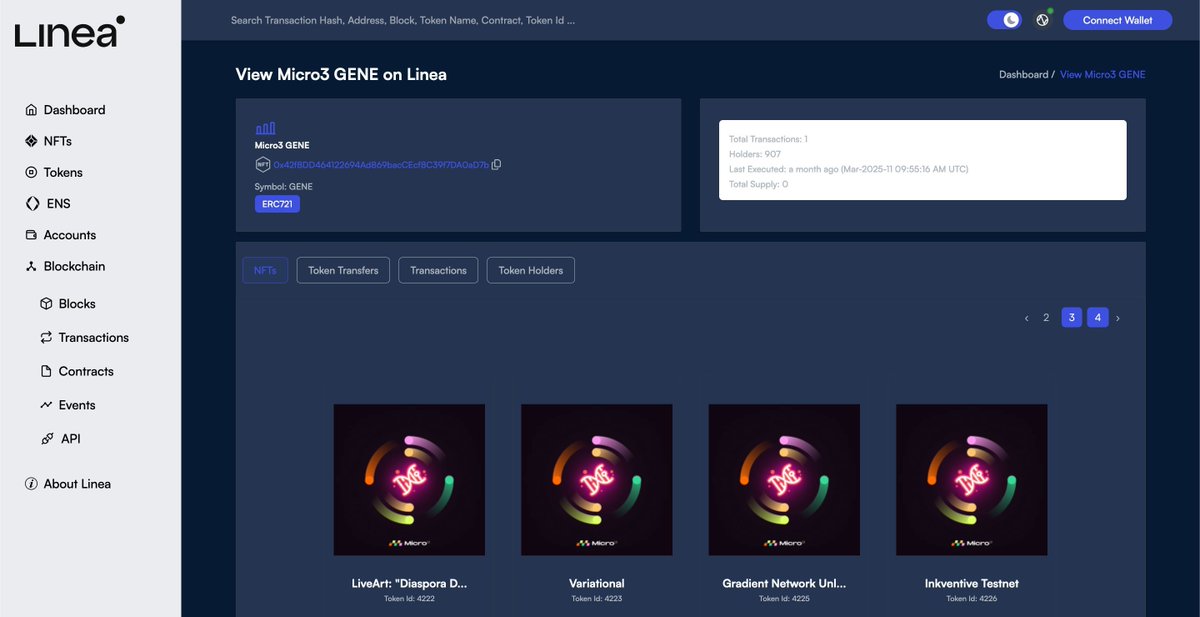1200x617 pixels.
Task: Open Blocks under Blockchain
Action: pos(77,304)
